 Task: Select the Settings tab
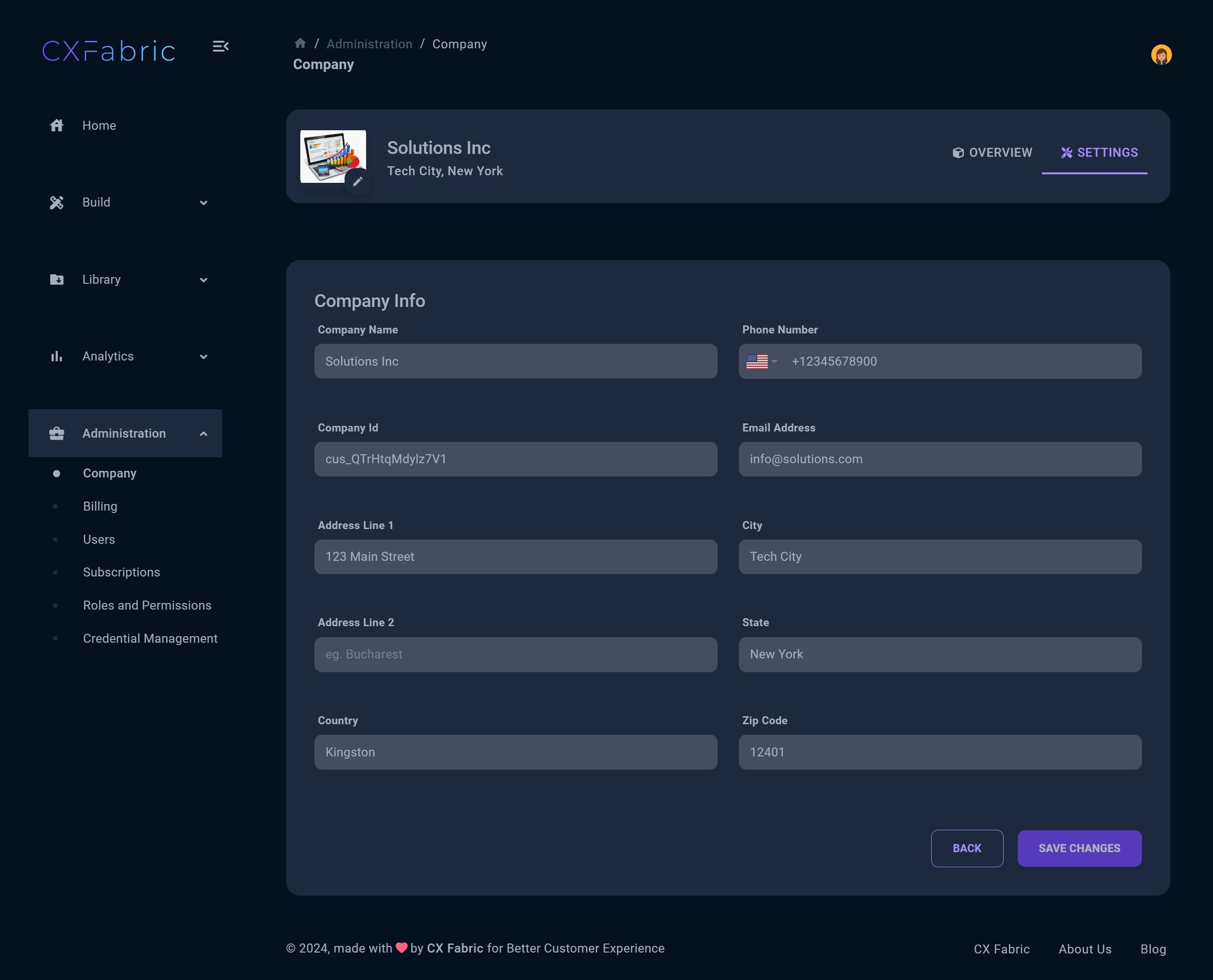(1098, 153)
